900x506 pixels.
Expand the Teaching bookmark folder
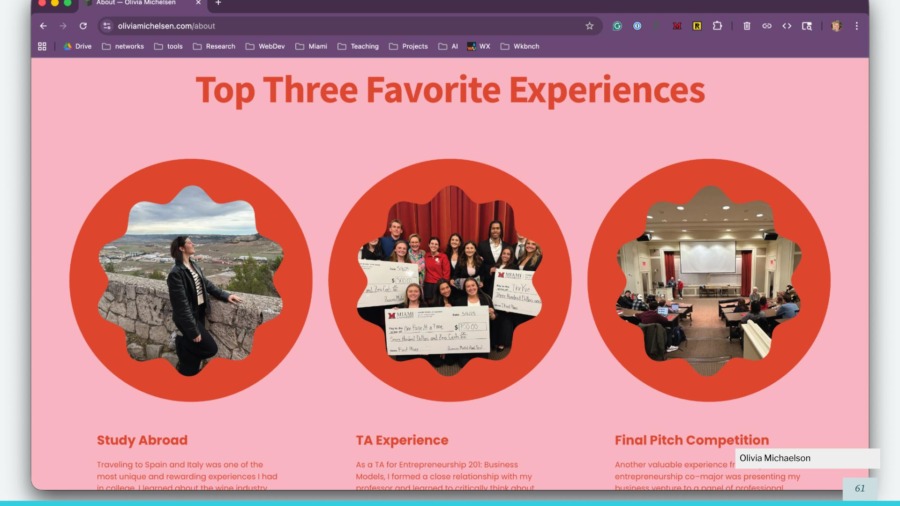(x=358, y=46)
